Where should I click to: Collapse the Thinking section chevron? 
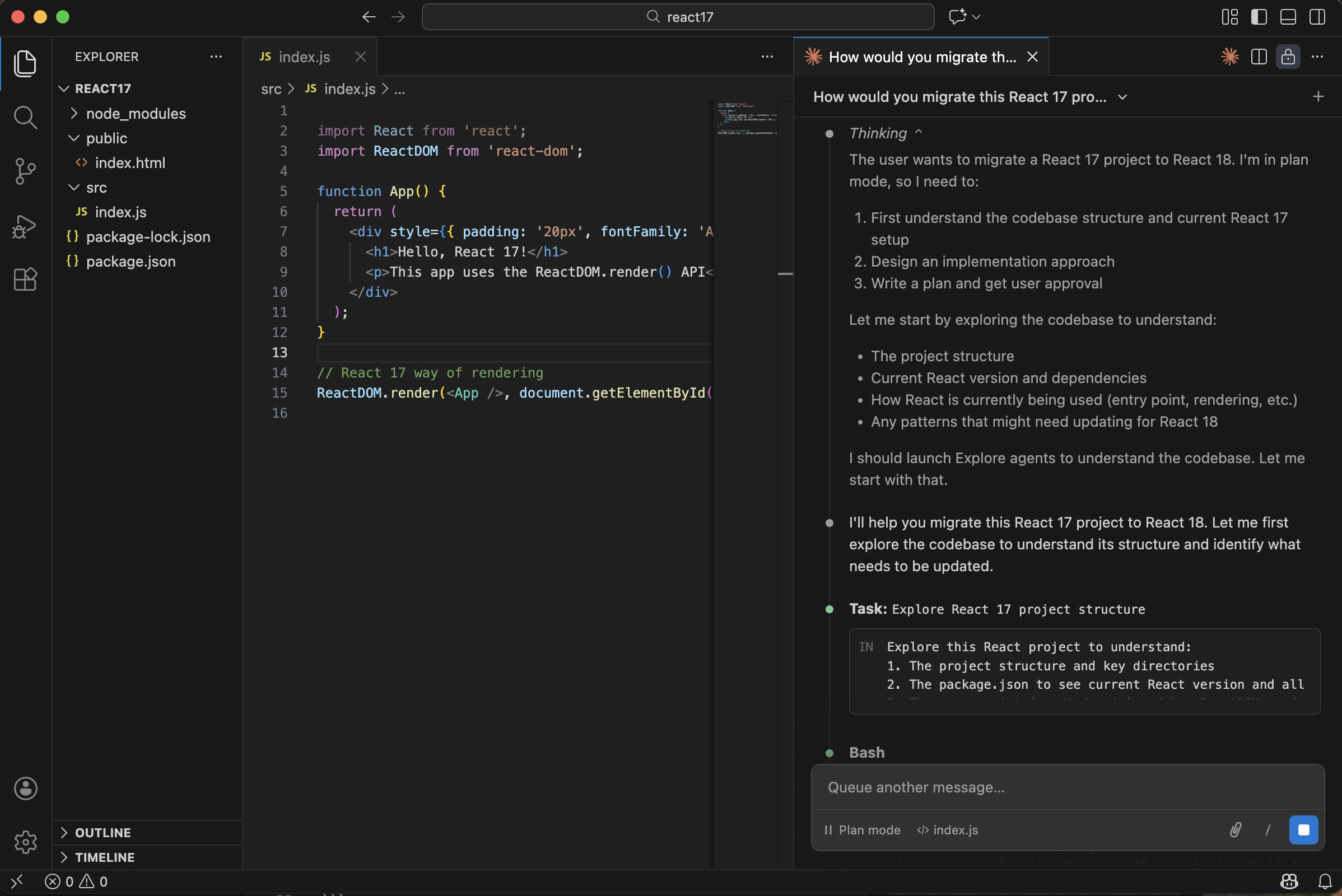[x=919, y=132]
